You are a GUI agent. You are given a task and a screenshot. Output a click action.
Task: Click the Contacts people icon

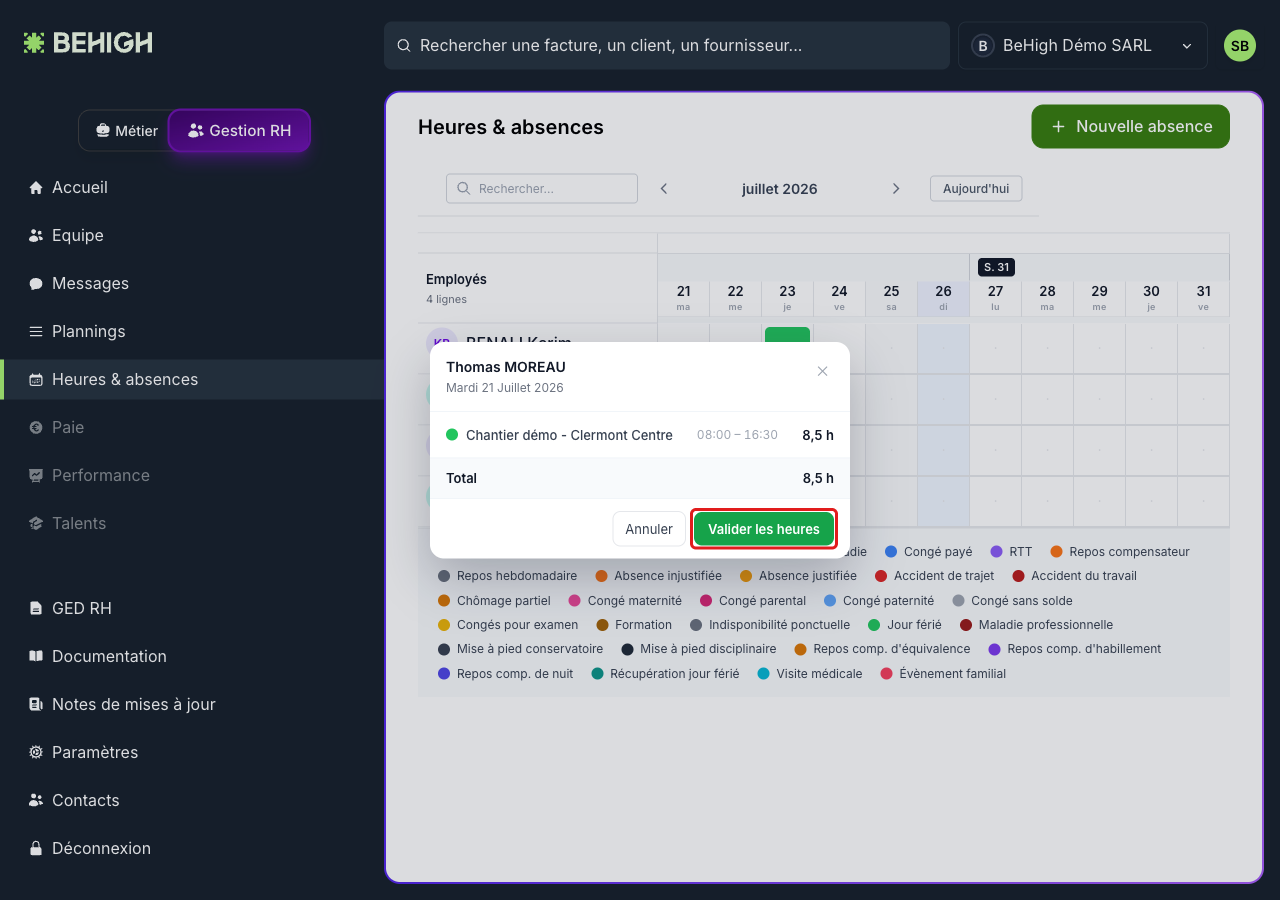pyautogui.click(x=36, y=800)
